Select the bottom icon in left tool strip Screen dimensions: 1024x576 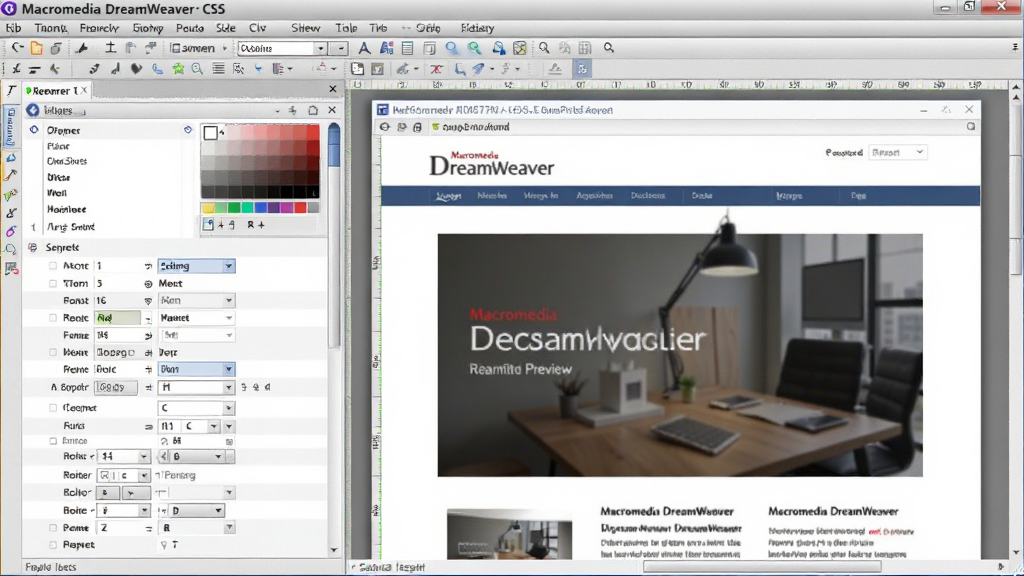click(10, 268)
